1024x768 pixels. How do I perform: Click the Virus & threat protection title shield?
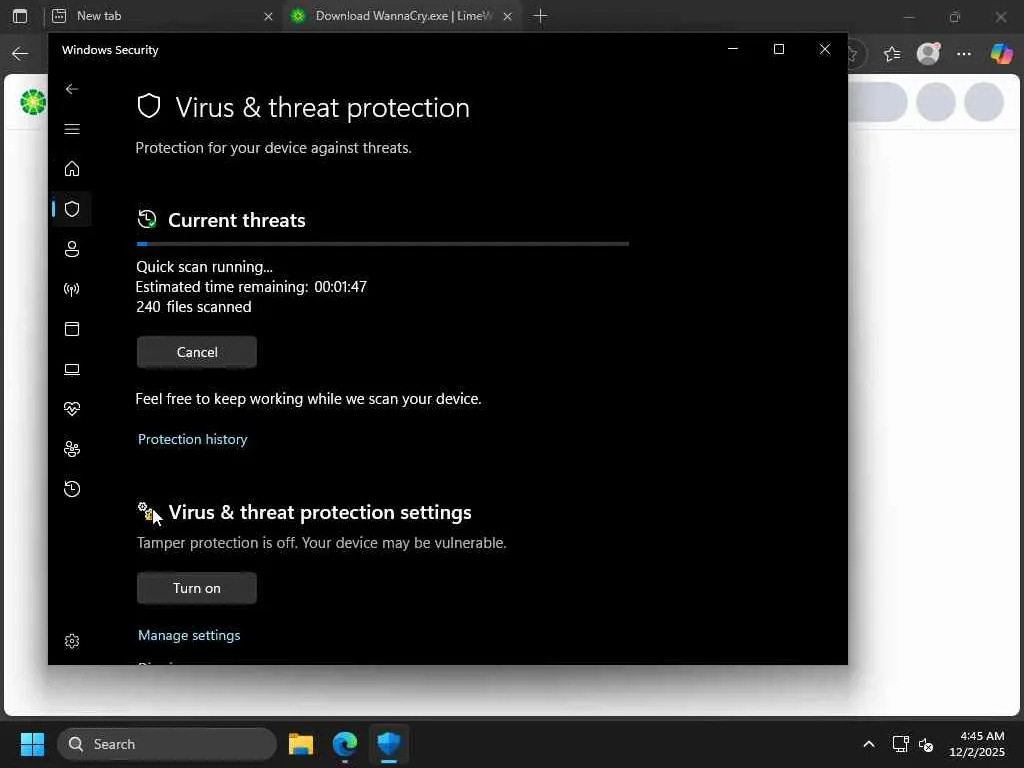pos(149,106)
